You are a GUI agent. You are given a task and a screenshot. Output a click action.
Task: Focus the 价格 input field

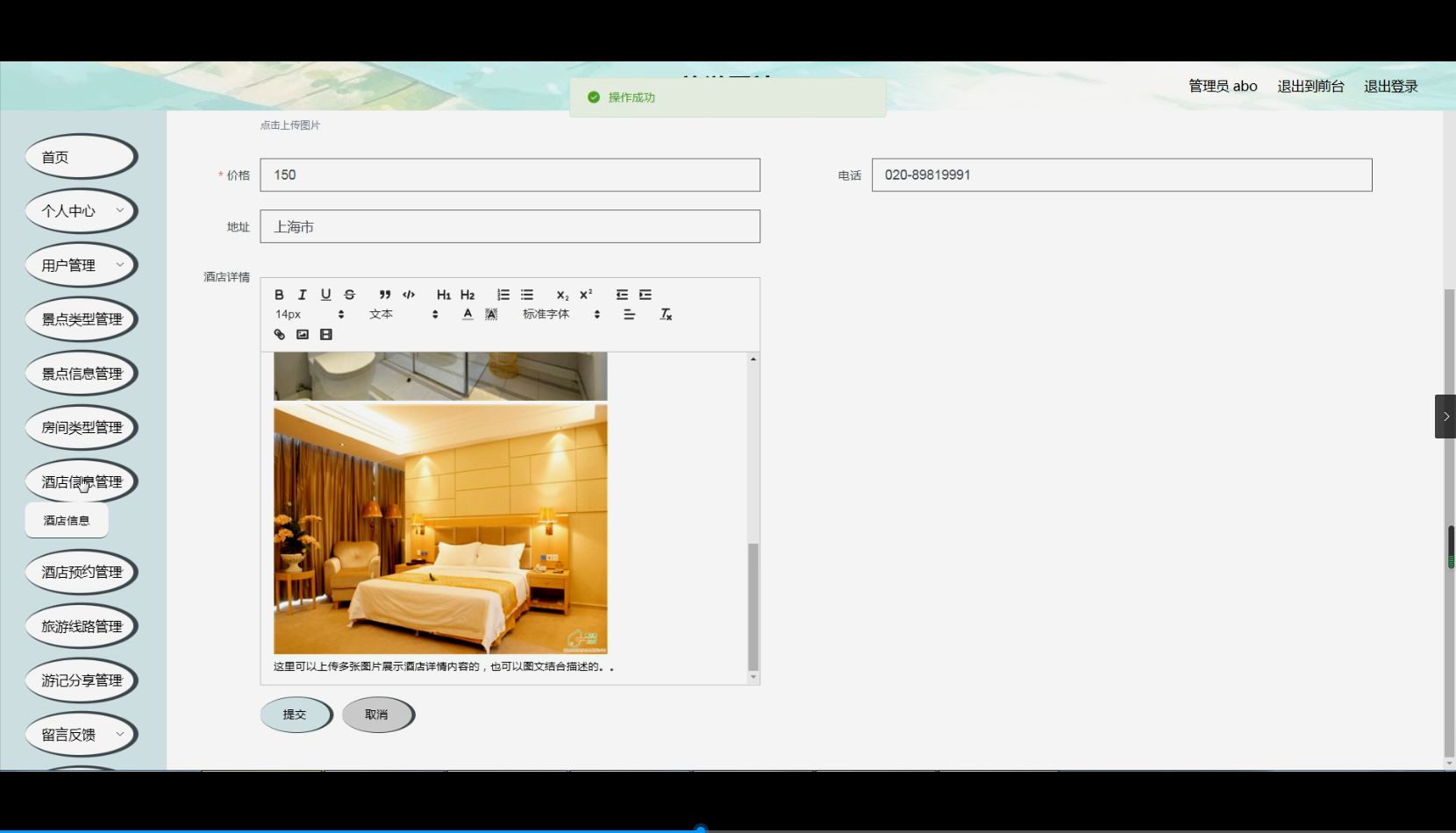coord(510,175)
